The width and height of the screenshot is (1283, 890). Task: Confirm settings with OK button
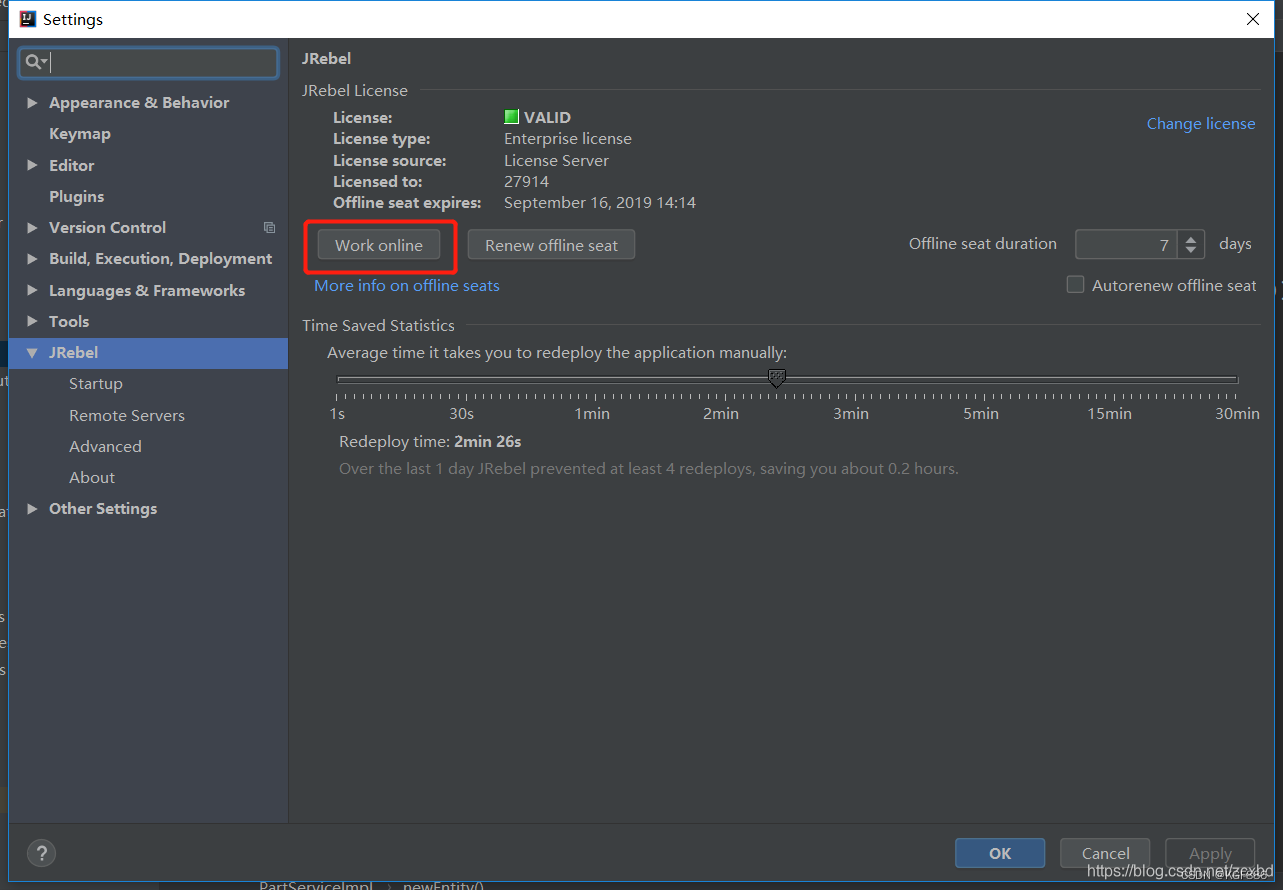coord(1000,853)
